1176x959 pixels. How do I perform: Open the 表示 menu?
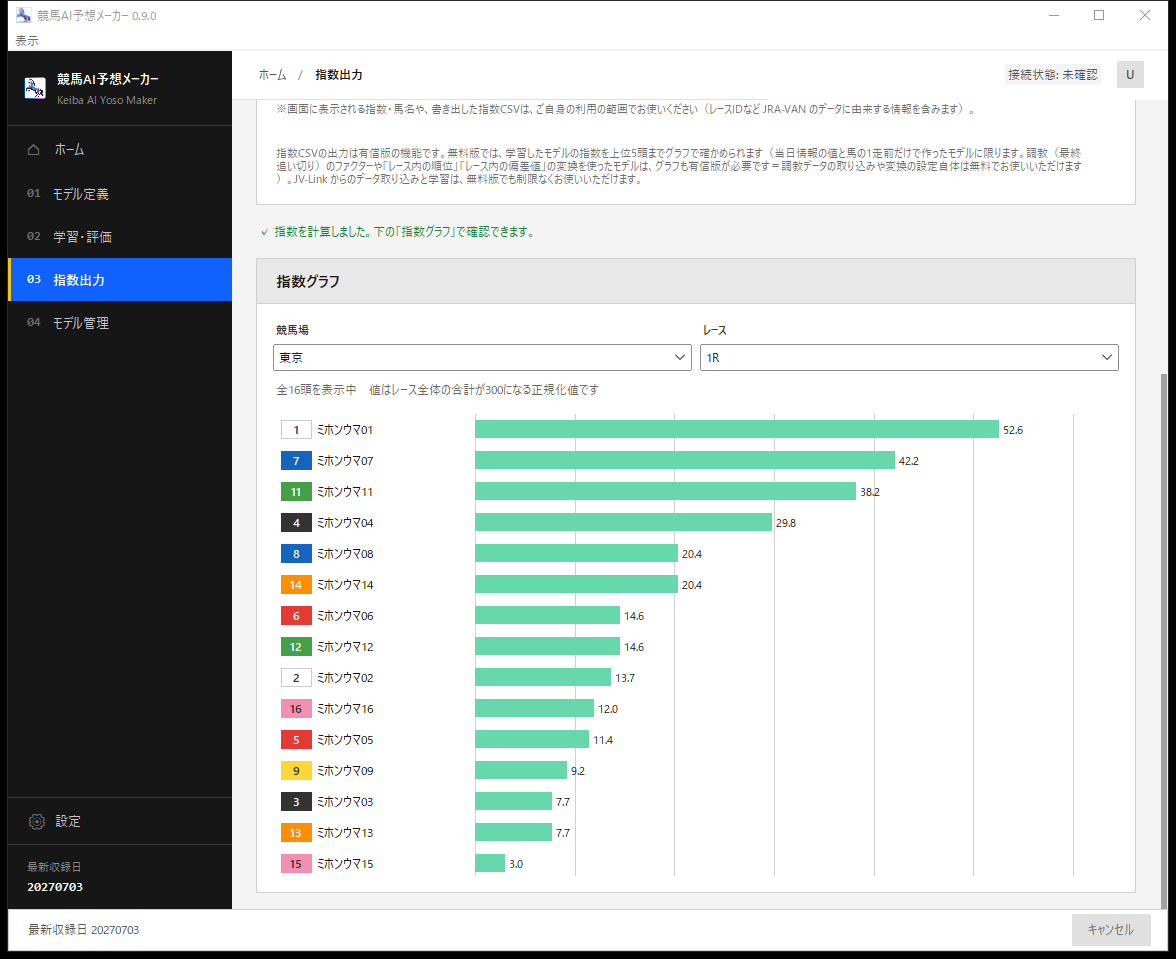pyautogui.click(x=27, y=40)
